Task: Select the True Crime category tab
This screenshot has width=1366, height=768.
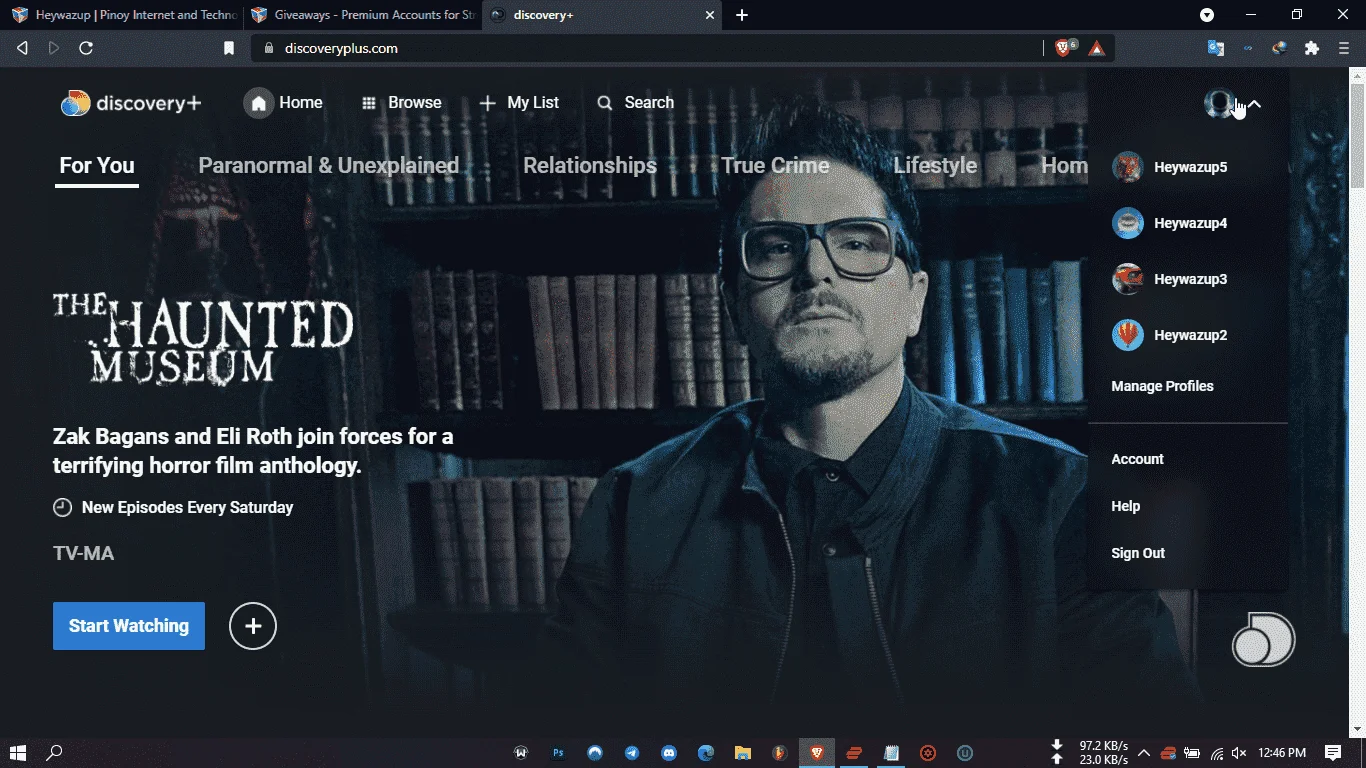Action: 775,166
